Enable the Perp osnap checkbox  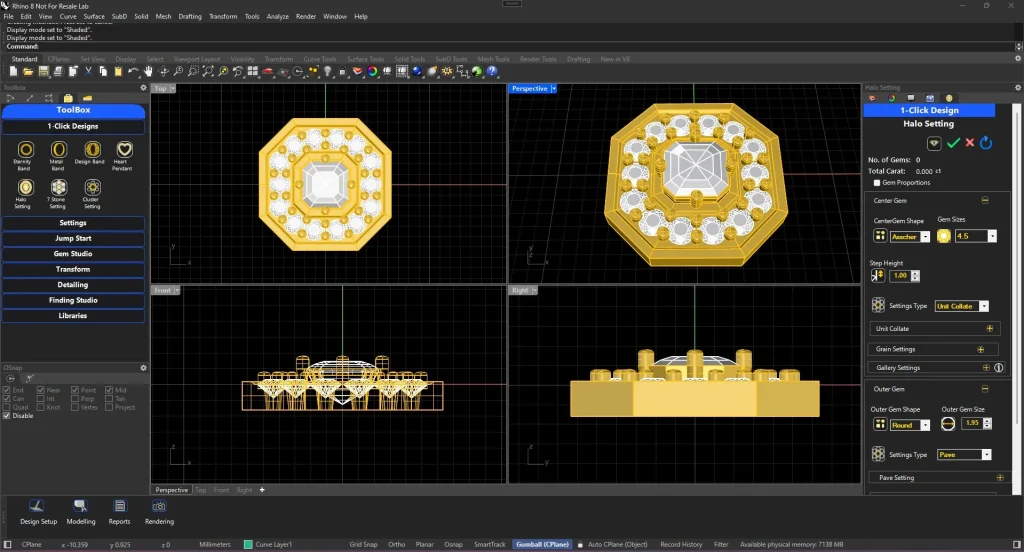74,398
